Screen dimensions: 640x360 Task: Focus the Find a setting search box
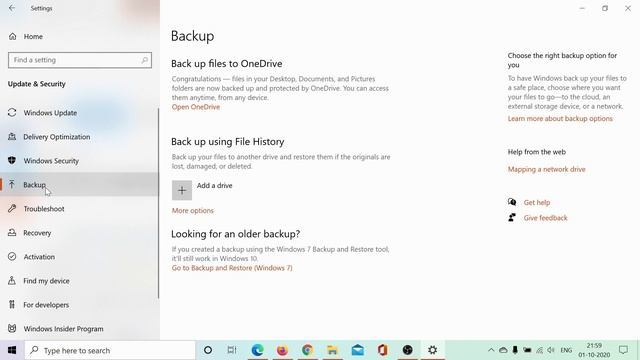[x=80, y=60]
